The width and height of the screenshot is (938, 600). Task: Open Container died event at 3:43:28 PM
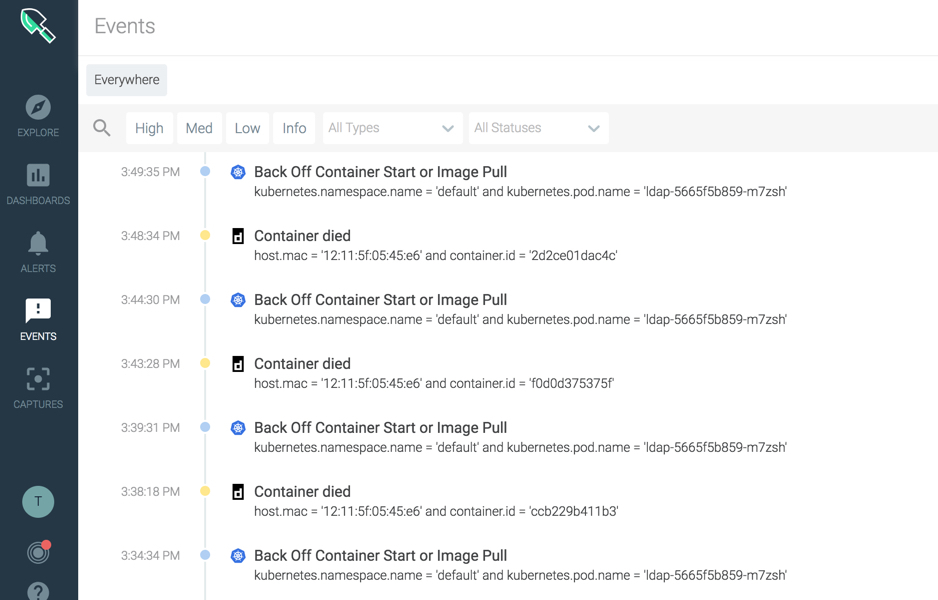point(302,364)
